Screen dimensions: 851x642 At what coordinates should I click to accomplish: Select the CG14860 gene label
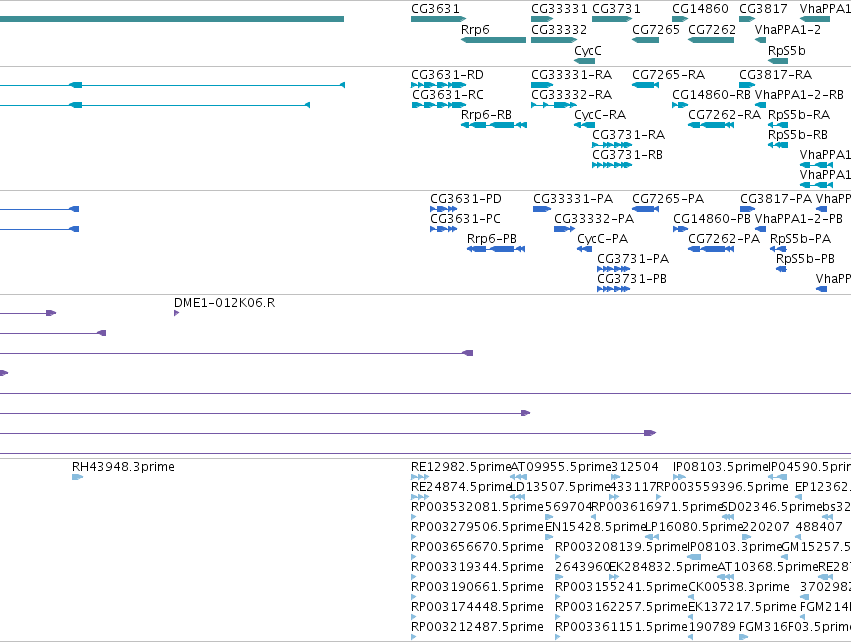click(x=700, y=9)
